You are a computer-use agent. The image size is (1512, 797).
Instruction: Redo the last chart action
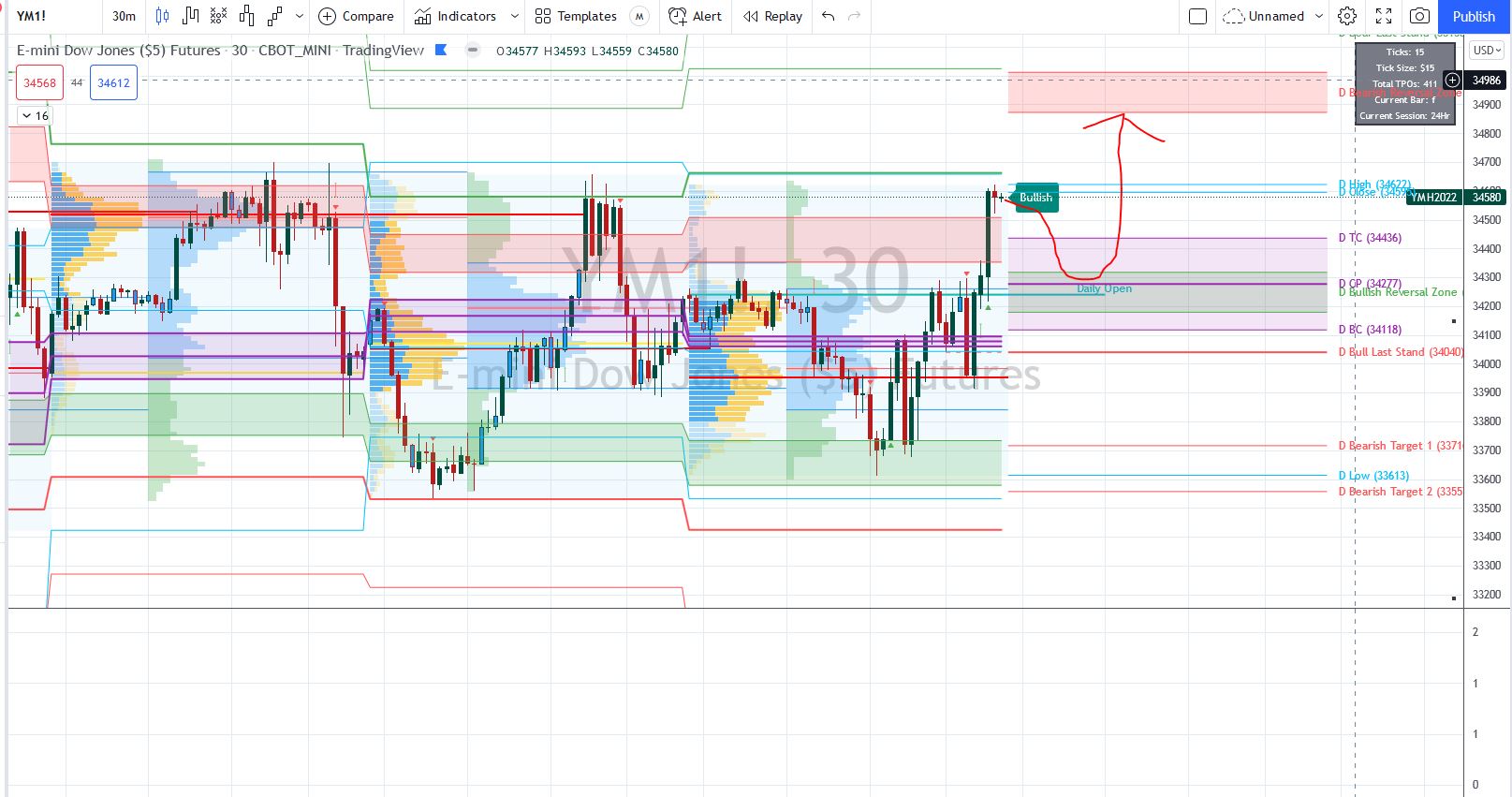click(x=854, y=16)
